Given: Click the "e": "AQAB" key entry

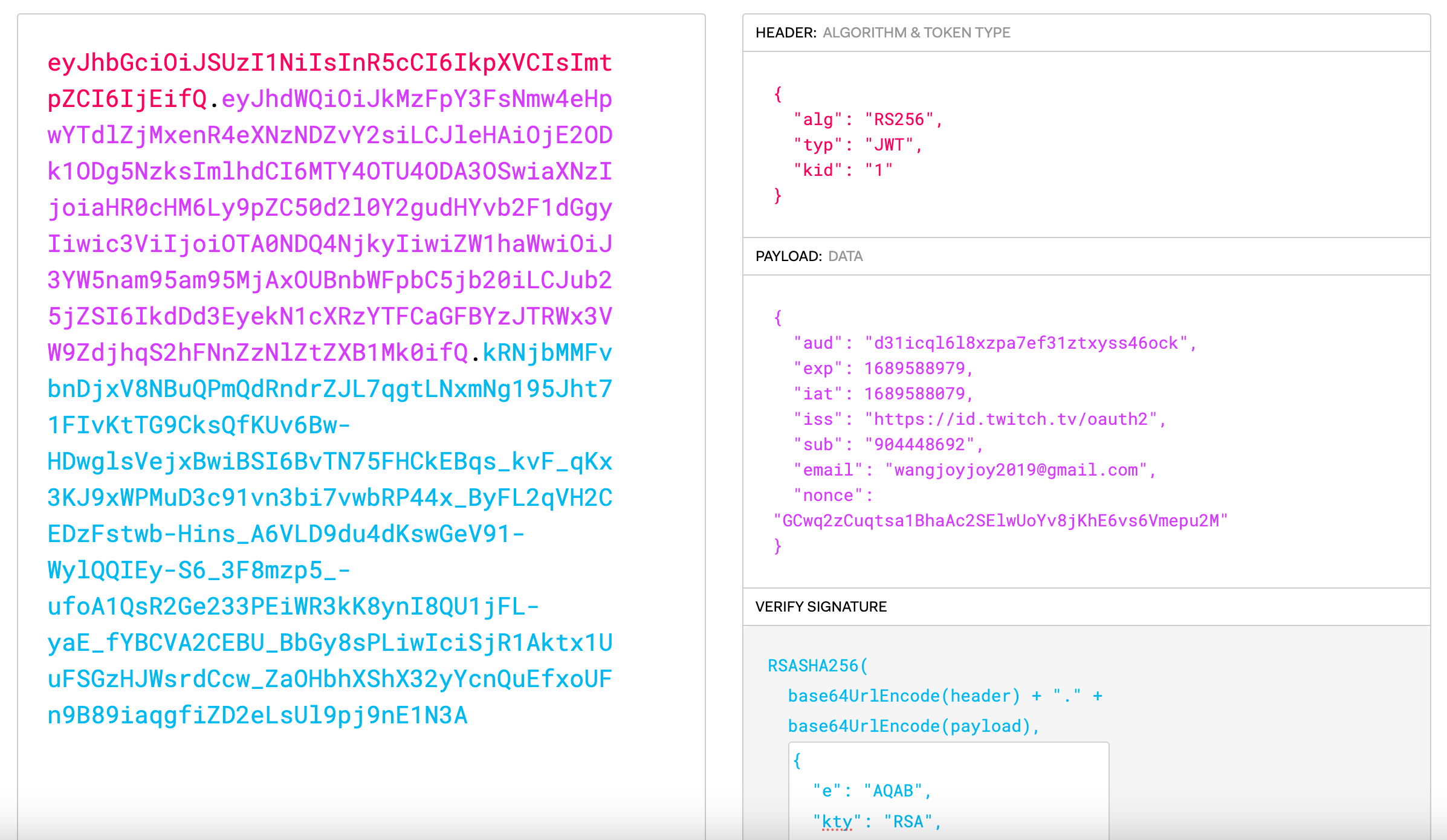Looking at the screenshot, I should [870, 789].
